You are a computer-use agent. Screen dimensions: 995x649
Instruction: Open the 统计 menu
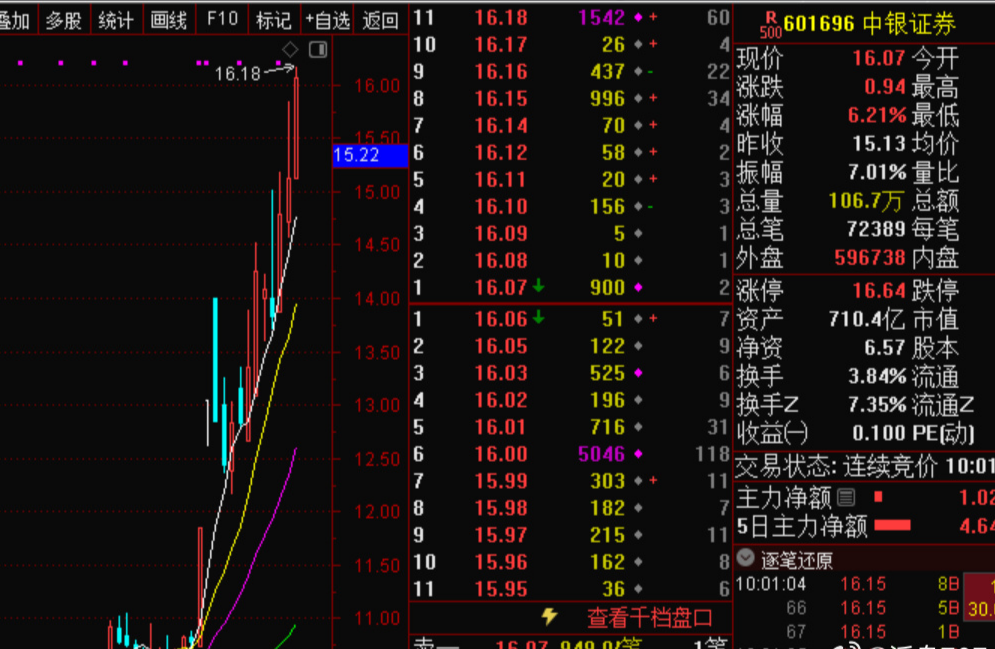[x=116, y=20]
